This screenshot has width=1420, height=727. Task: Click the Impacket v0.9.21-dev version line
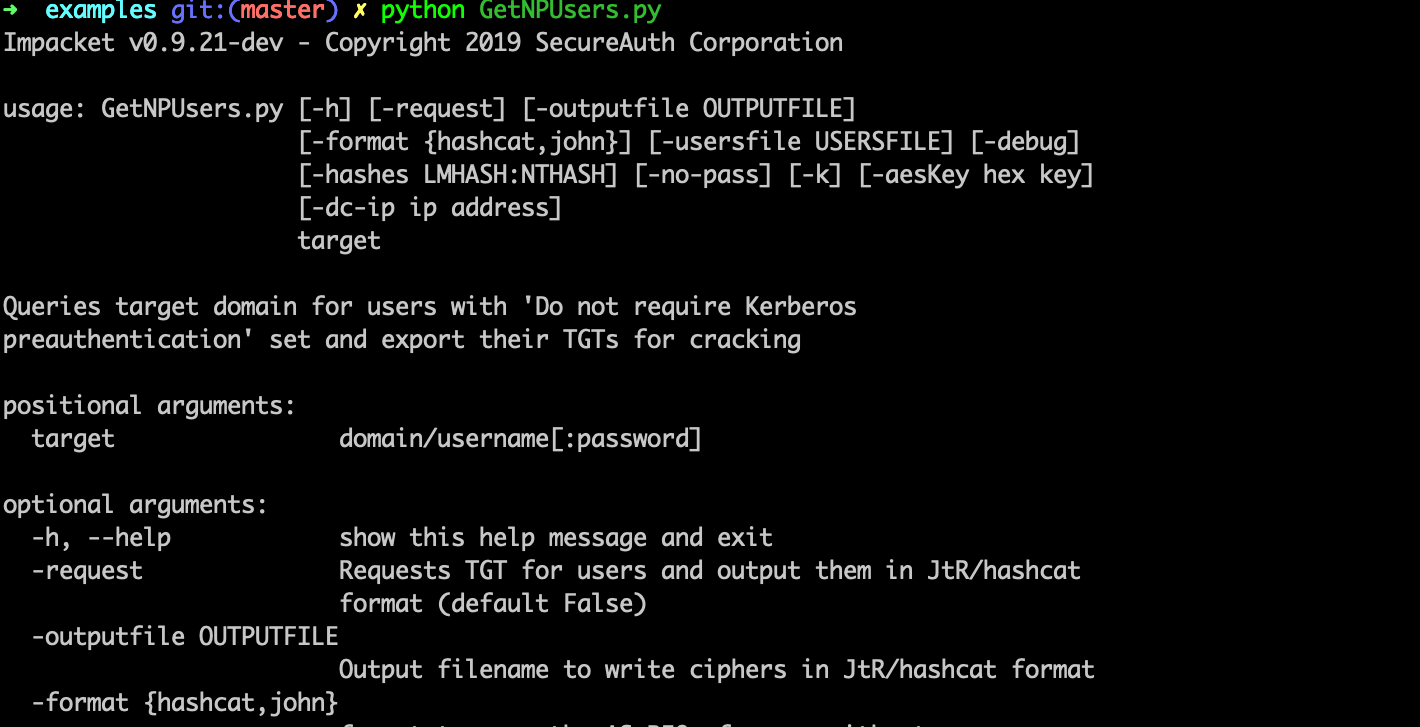pos(423,43)
